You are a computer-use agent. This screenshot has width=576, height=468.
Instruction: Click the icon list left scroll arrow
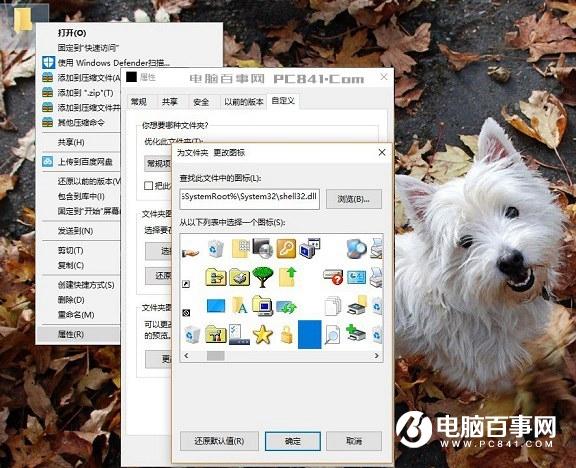(186, 356)
